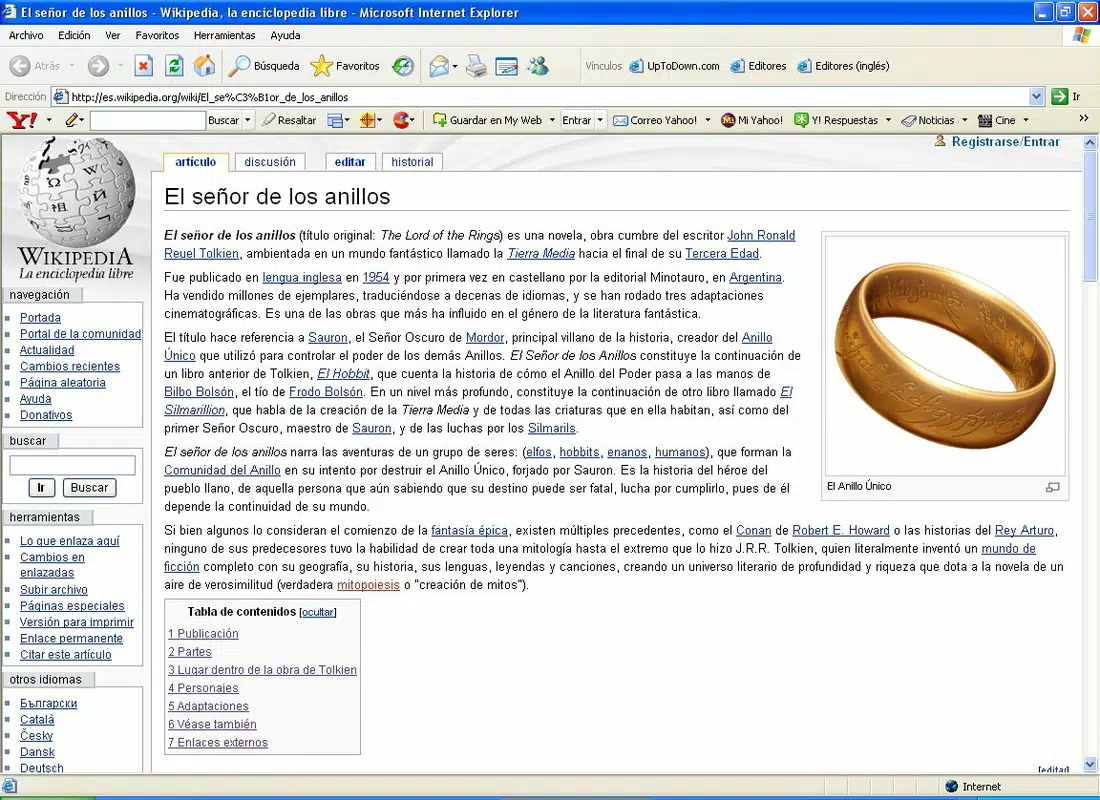Image resolution: width=1100 pixels, height=800 pixels.
Task: Open Y! Respuestas button
Action: (x=836, y=120)
